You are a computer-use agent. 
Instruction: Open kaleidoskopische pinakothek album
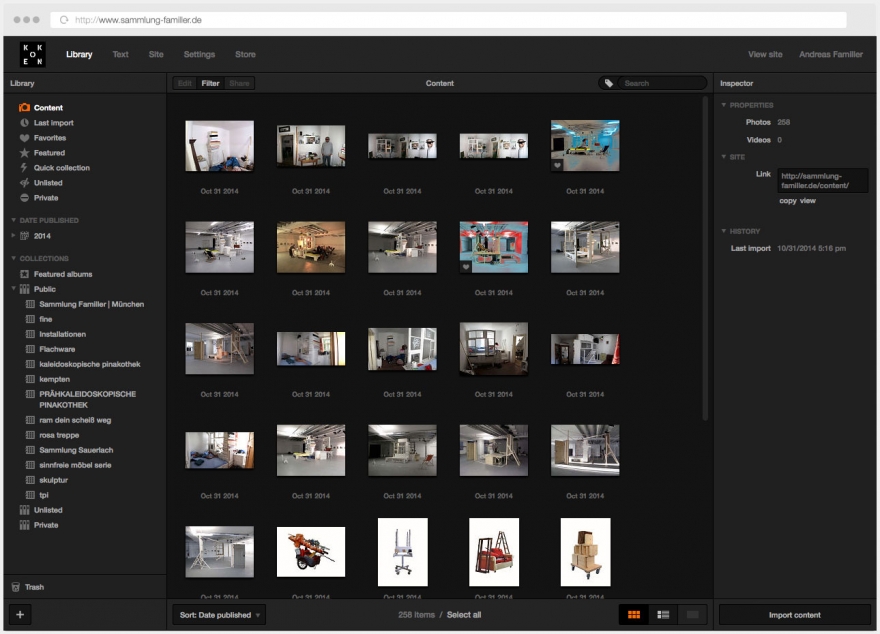point(90,364)
